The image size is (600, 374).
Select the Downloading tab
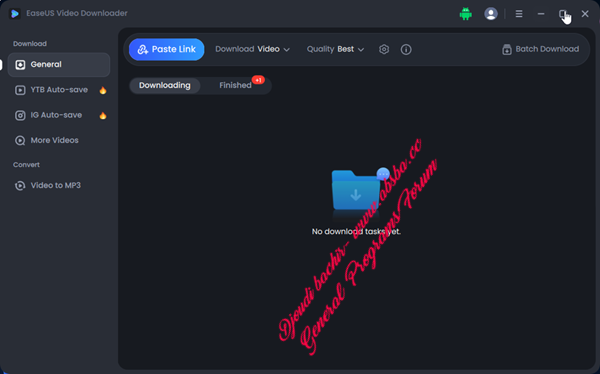tap(165, 85)
